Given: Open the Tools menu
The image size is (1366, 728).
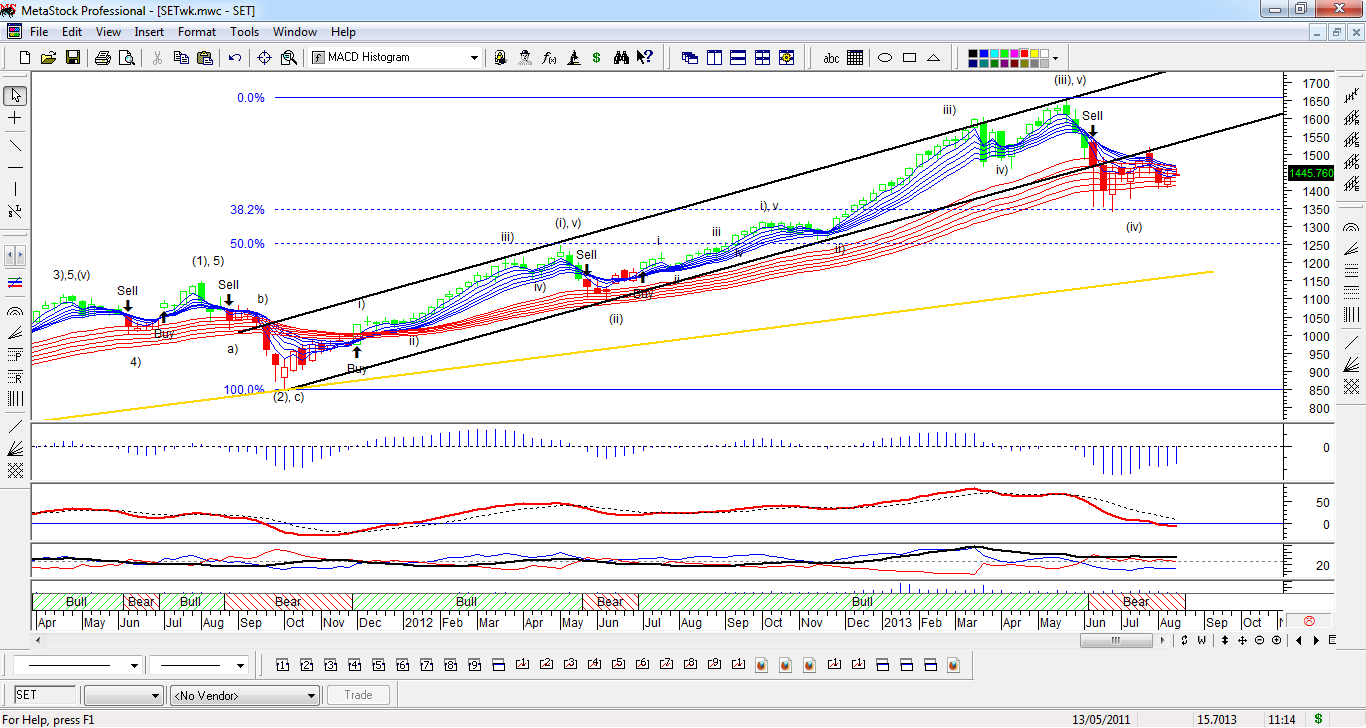Looking at the screenshot, I should pyautogui.click(x=244, y=32).
